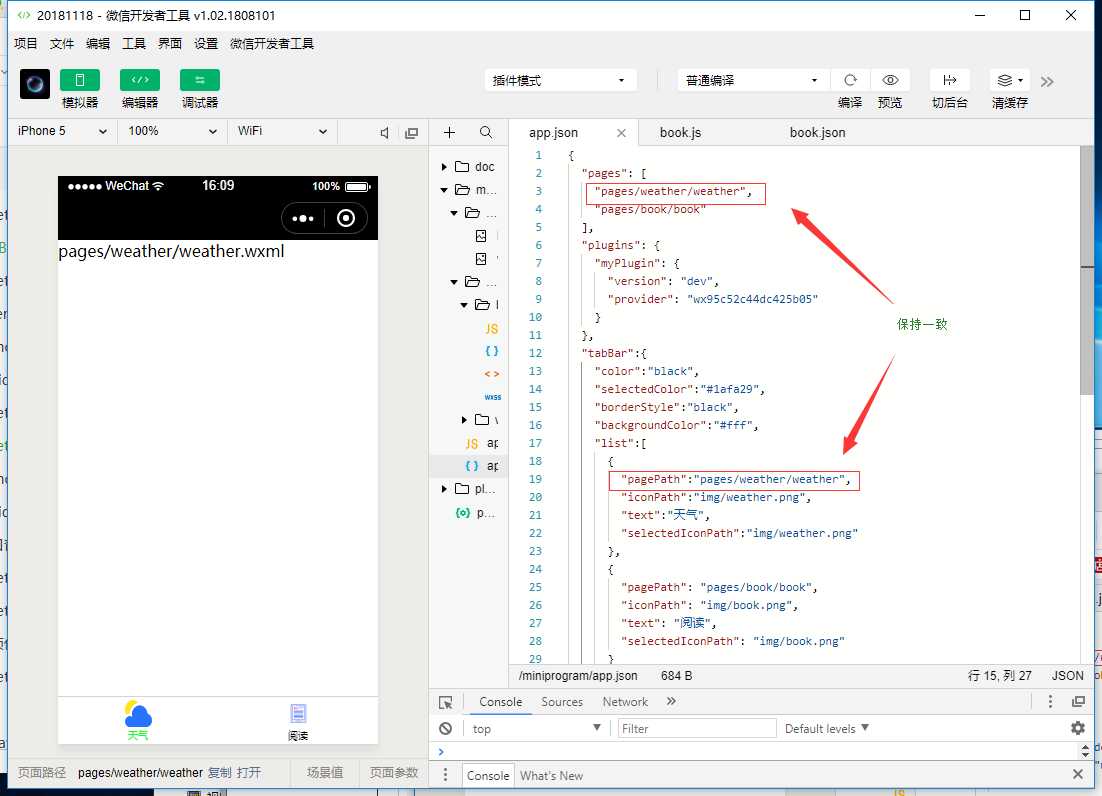Viewport: 1102px width, 796px height.
Task: Open the Default levels dropdown
Action: click(826, 729)
